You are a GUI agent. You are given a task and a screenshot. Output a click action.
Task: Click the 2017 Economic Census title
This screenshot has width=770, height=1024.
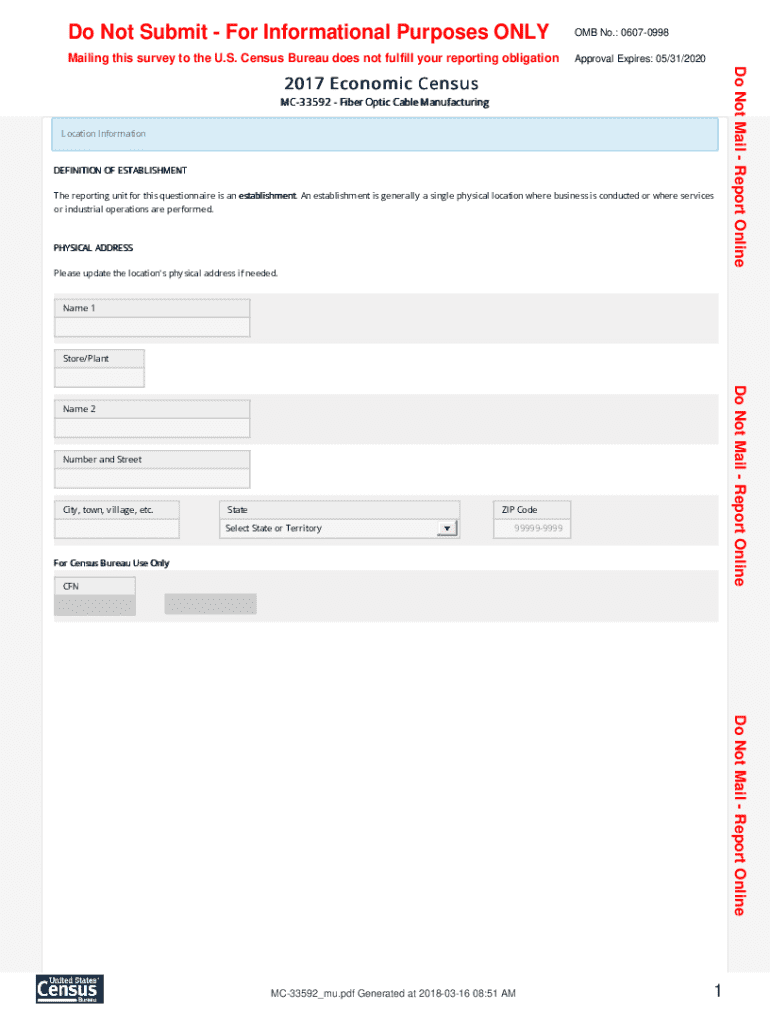pos(381,83)
